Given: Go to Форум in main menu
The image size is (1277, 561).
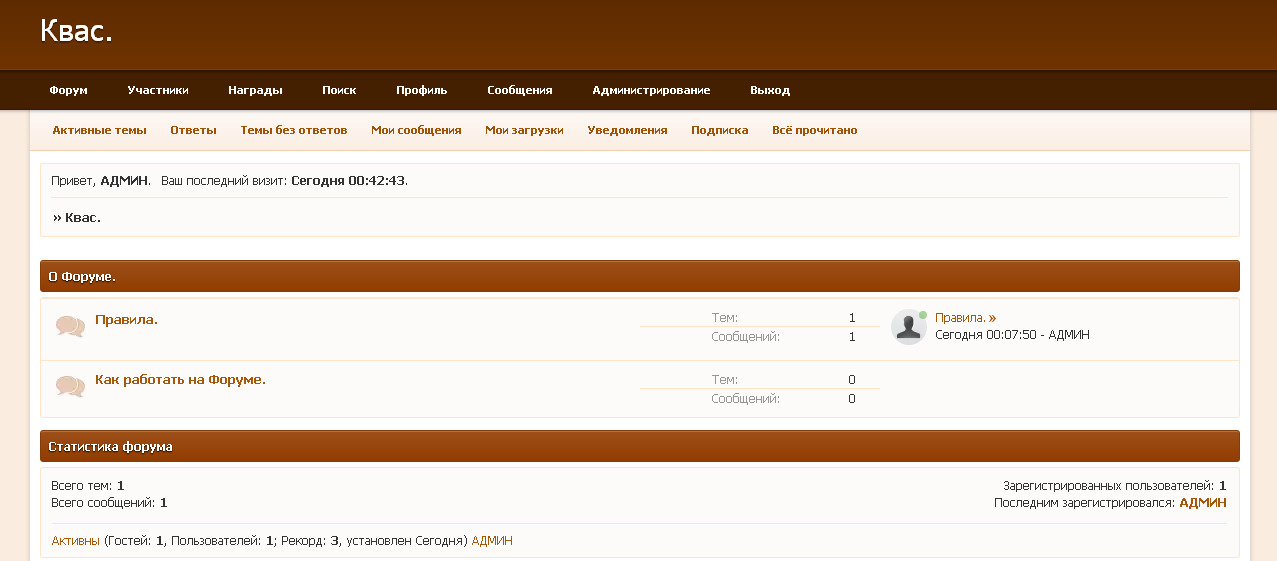Looking at the screenshot, I should click(69, 90).
